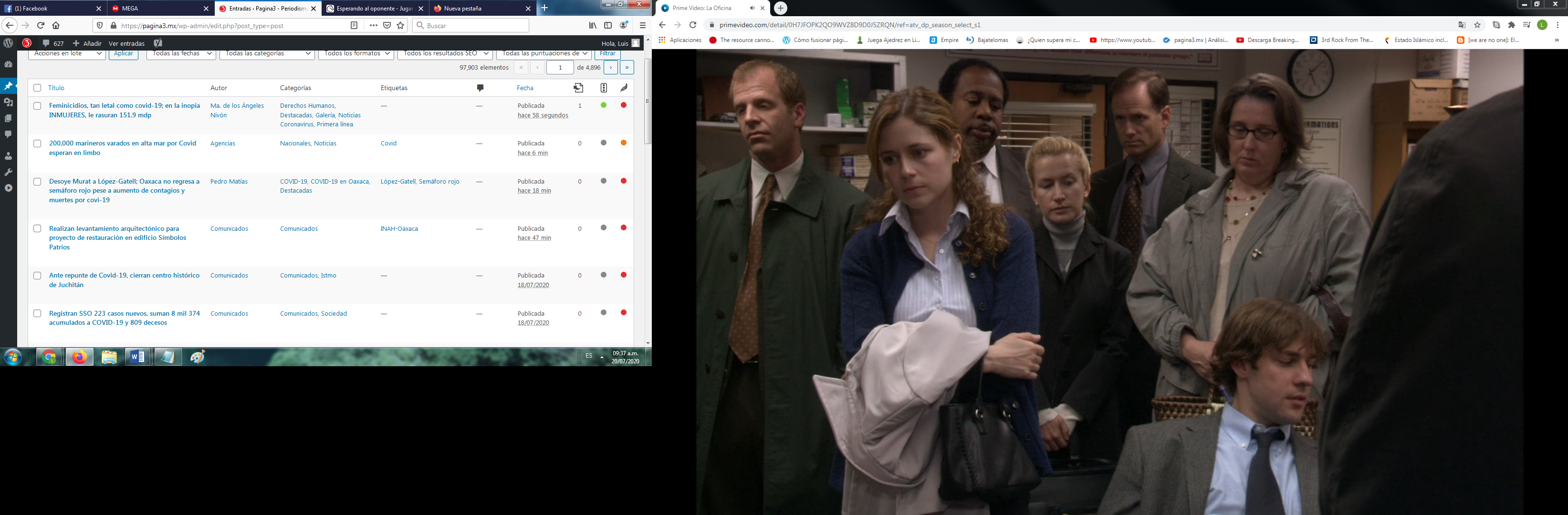
Task: Select the Prime Video: La Oficina tab
Action: pyautogui.click(x=713, y=8)
